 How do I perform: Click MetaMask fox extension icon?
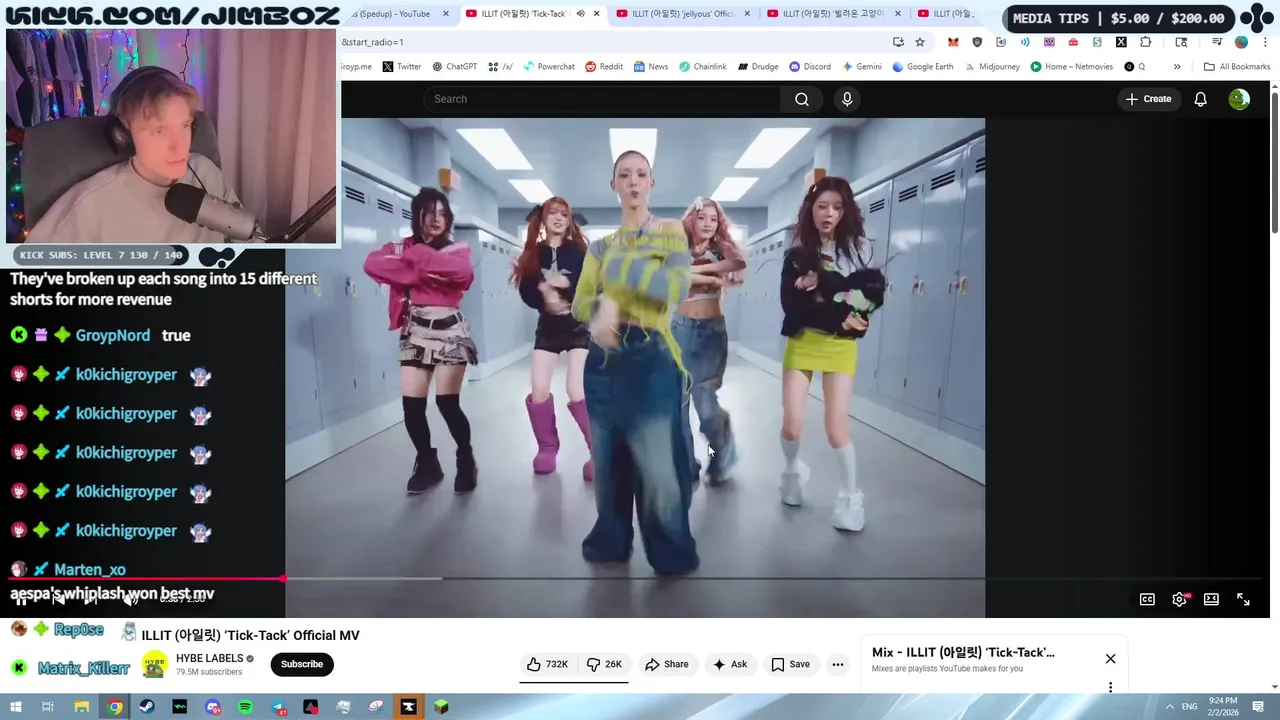pyautogui.click(x=953, y=42)
